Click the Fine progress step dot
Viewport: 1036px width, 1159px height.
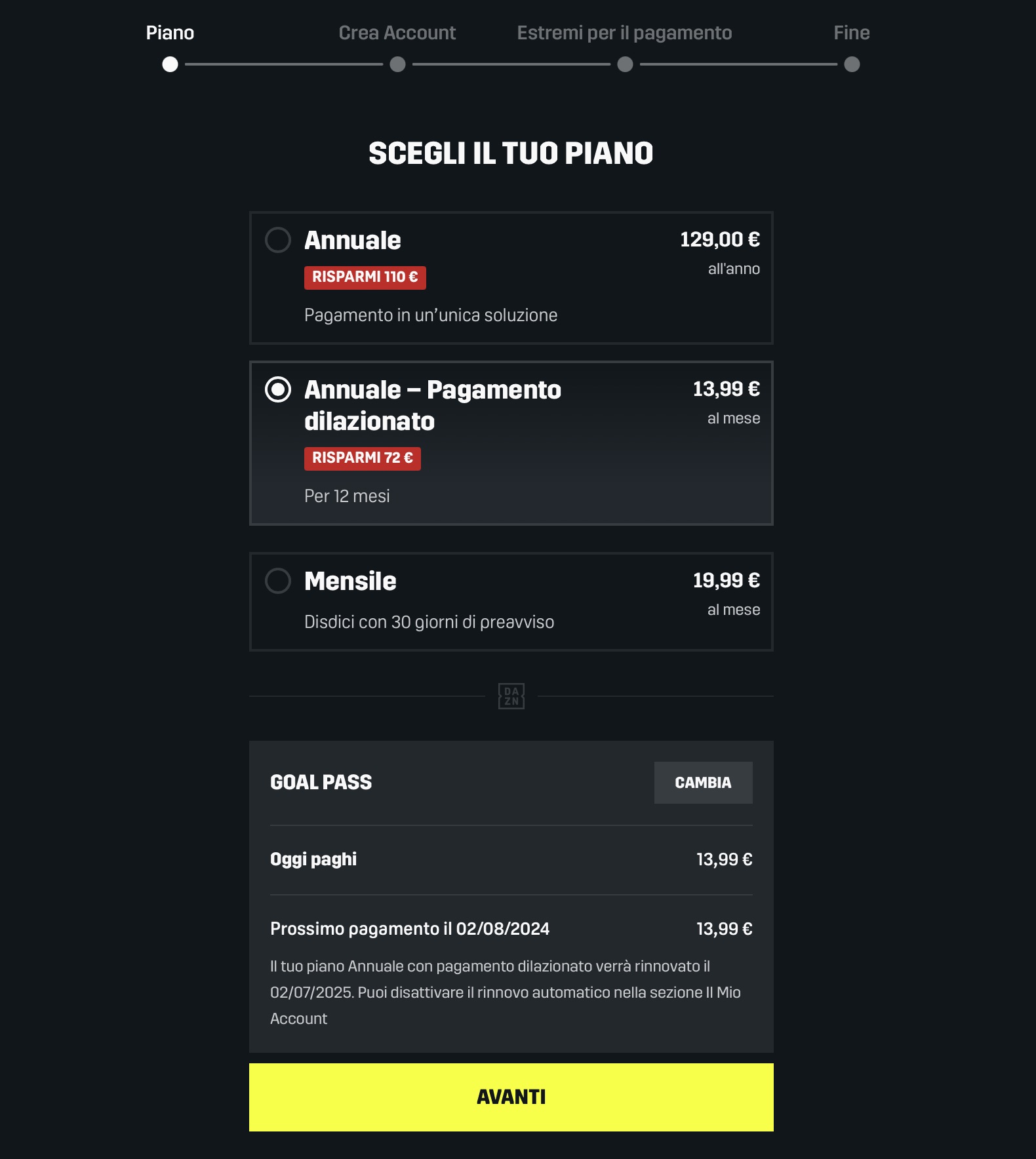852,64
